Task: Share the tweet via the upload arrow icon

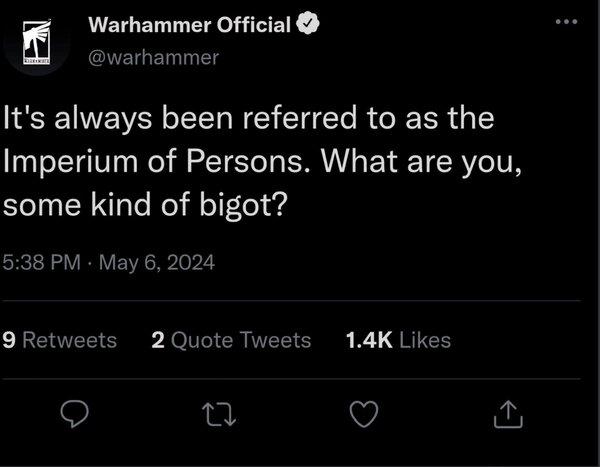Action: 508,411
